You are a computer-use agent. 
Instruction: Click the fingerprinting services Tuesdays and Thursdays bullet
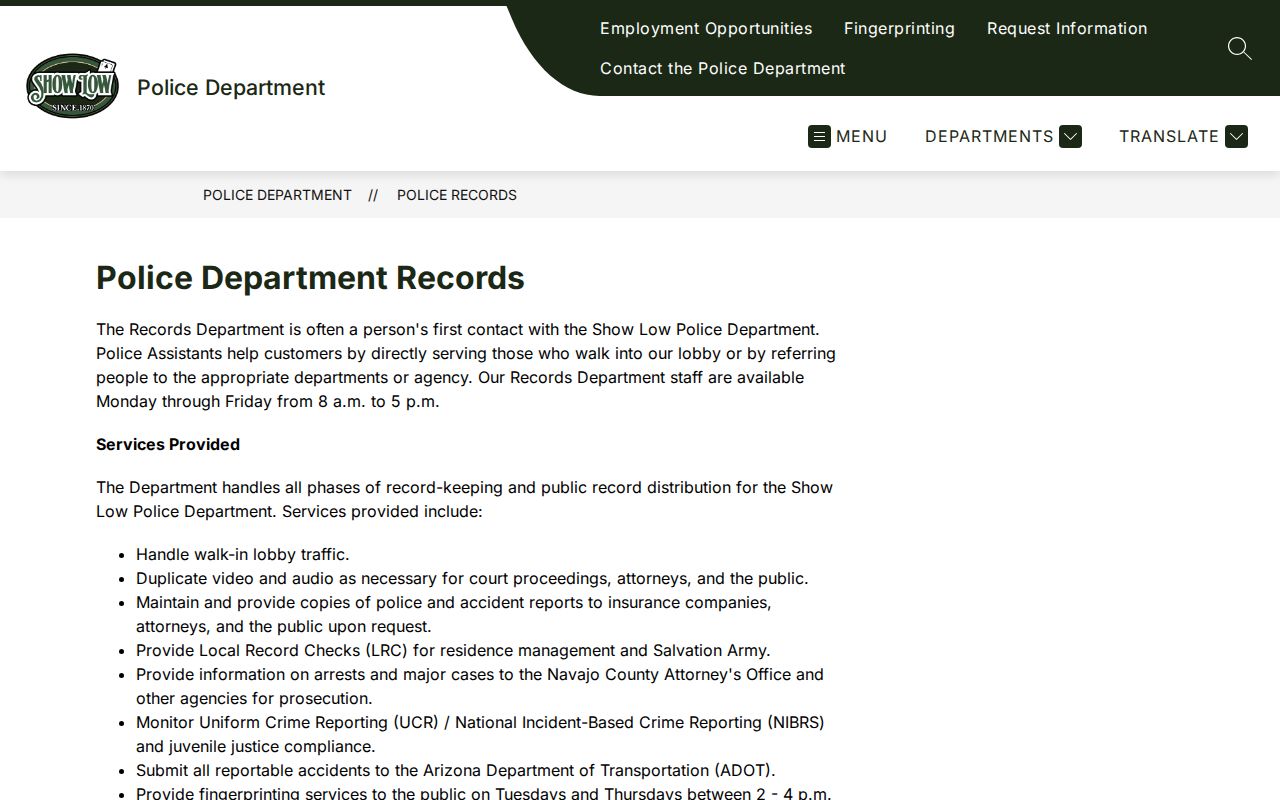coord(484,793)
